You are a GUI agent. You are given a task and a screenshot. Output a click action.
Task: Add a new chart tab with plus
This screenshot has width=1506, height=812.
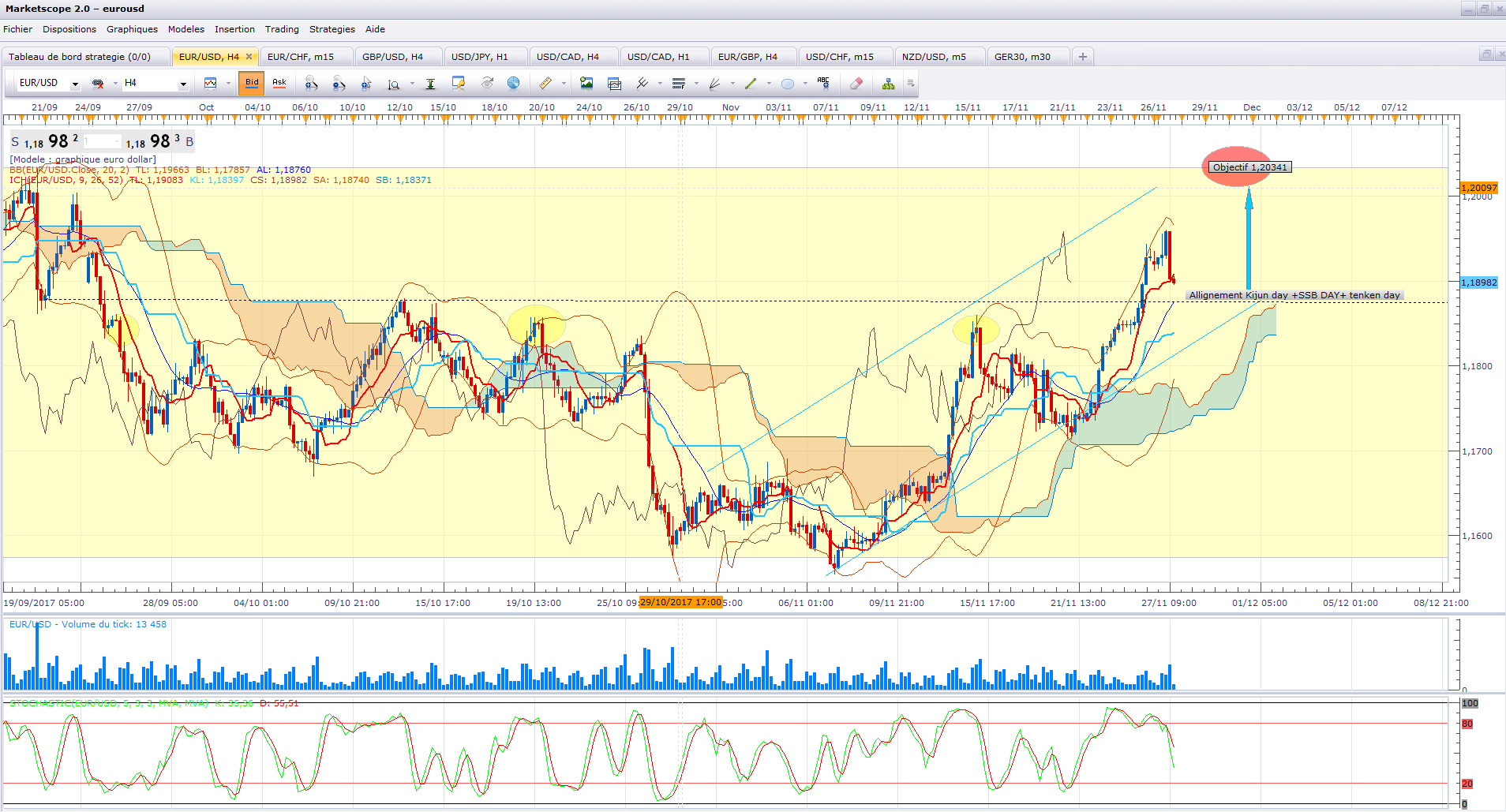[x=1083, y=57]
